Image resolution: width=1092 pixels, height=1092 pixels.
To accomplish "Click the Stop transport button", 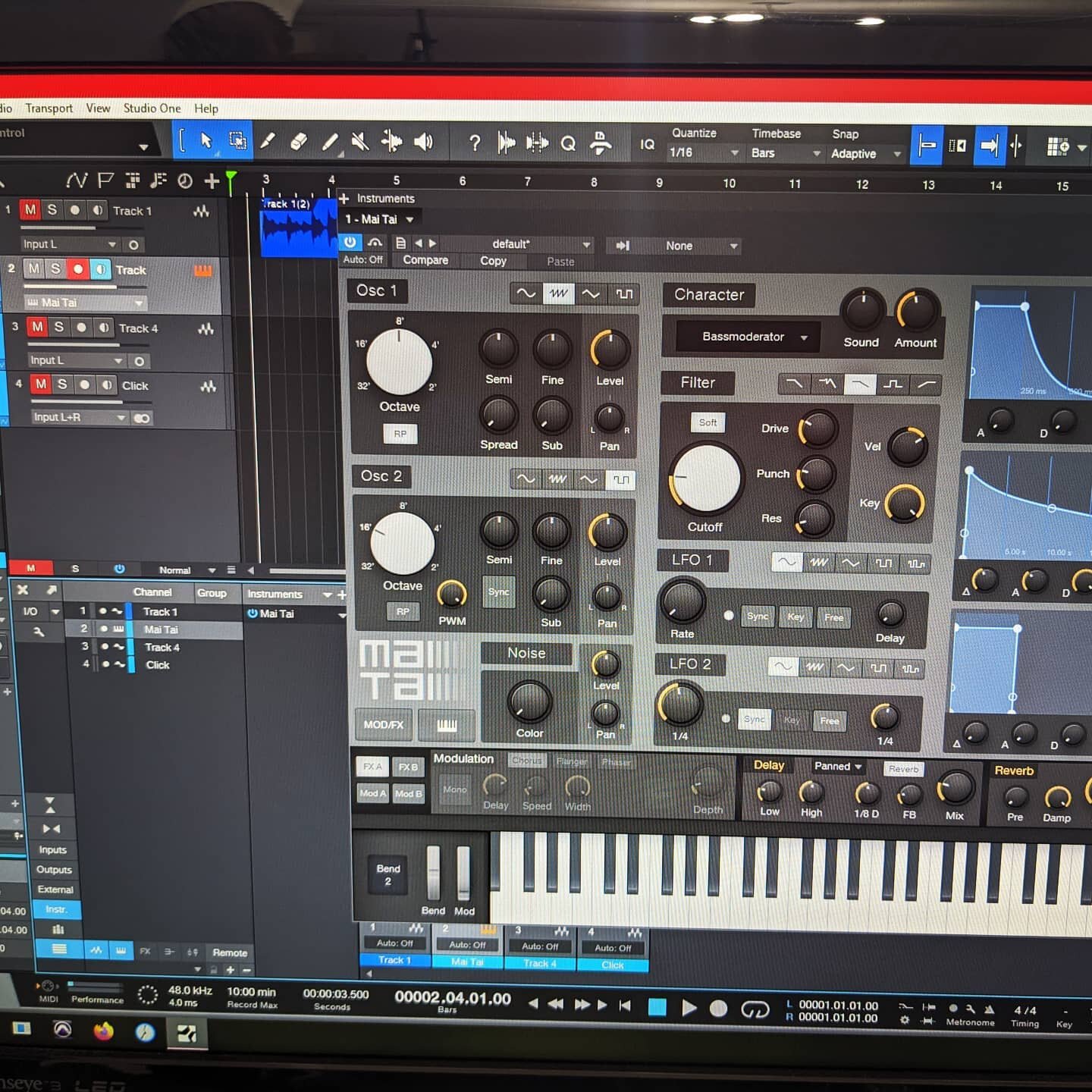I will point(657,1007).
